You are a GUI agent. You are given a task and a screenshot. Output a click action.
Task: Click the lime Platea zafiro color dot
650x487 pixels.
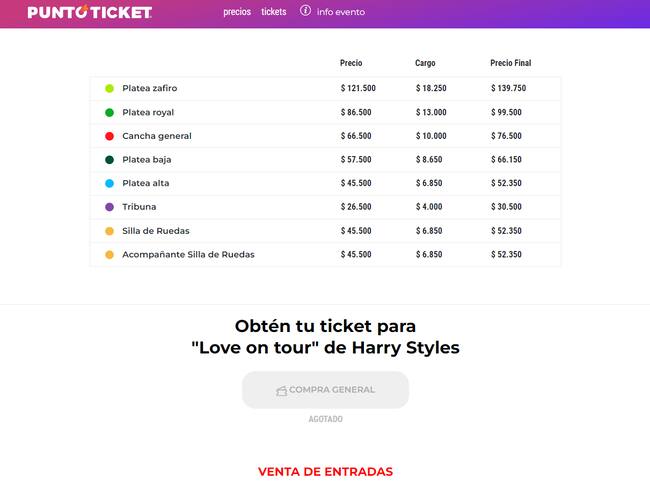pyautogui.click(x=109, y=88)
